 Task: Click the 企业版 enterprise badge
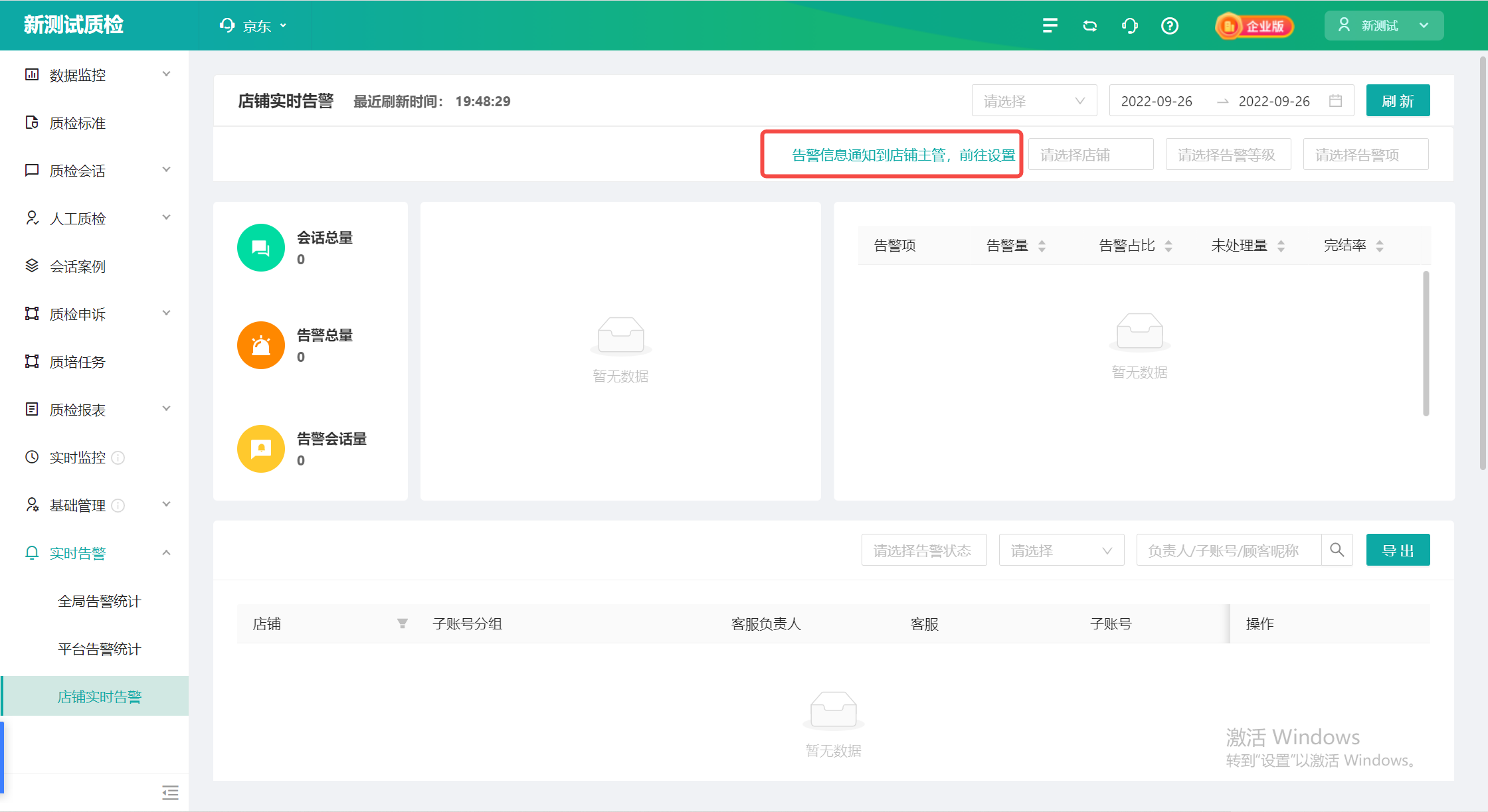pyautogui.click(x=1254, y=26)
